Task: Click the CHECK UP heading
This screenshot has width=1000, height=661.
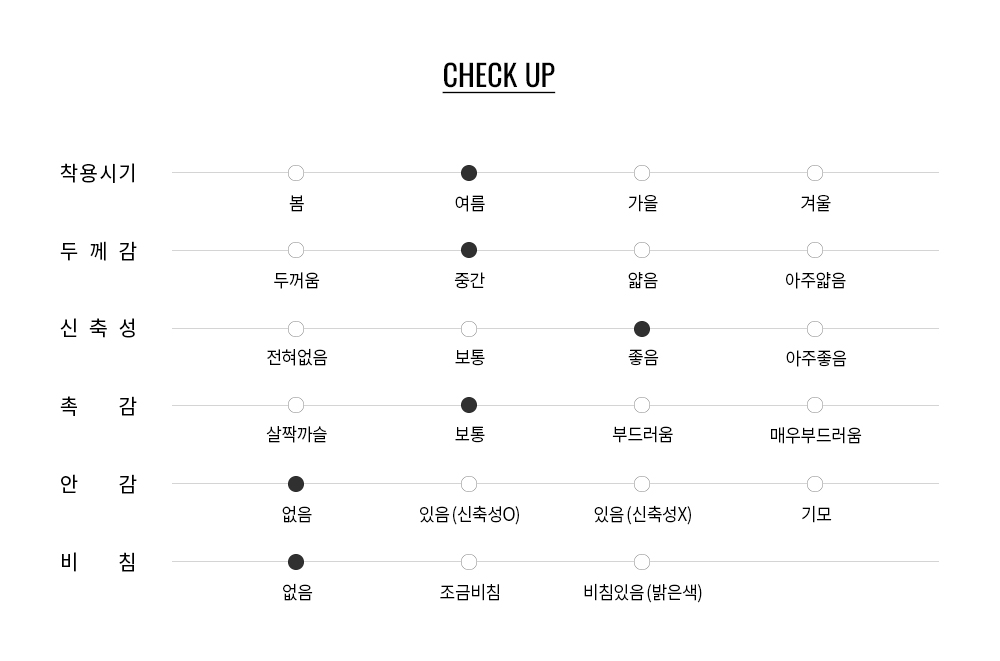Action: (x=498, y=76)
